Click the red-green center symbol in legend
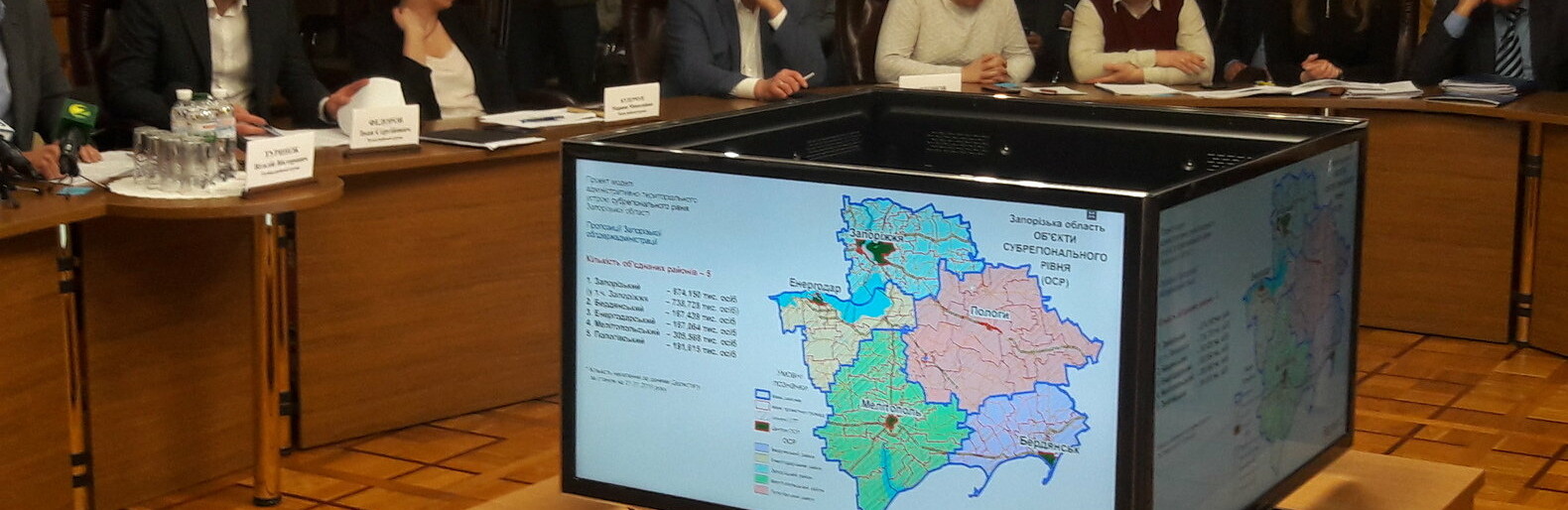The width and height of the screenshot is (1568, 510). 762,425
